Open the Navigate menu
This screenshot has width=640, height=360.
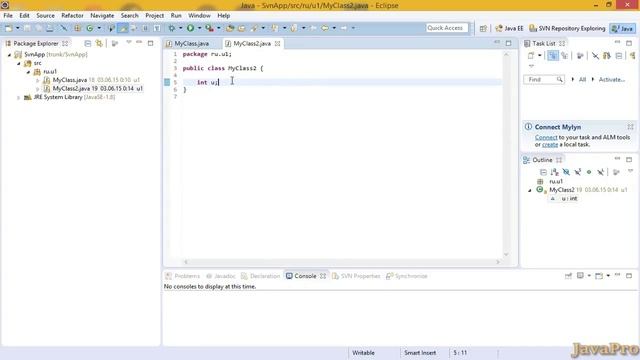point(102,16)
